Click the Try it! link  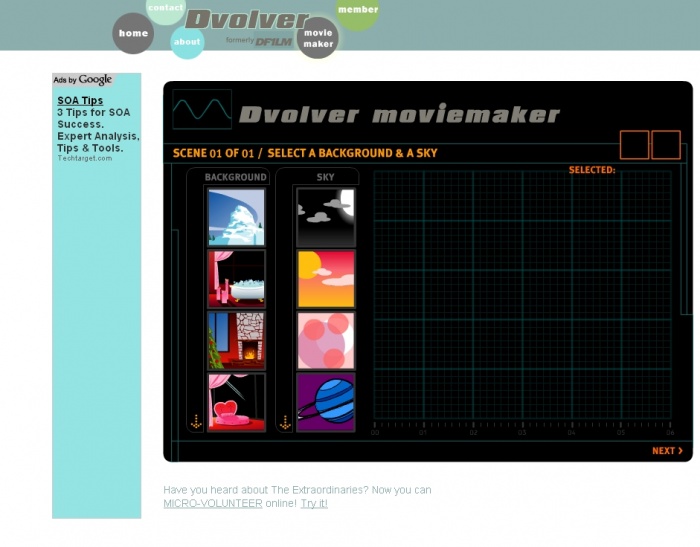314,503
